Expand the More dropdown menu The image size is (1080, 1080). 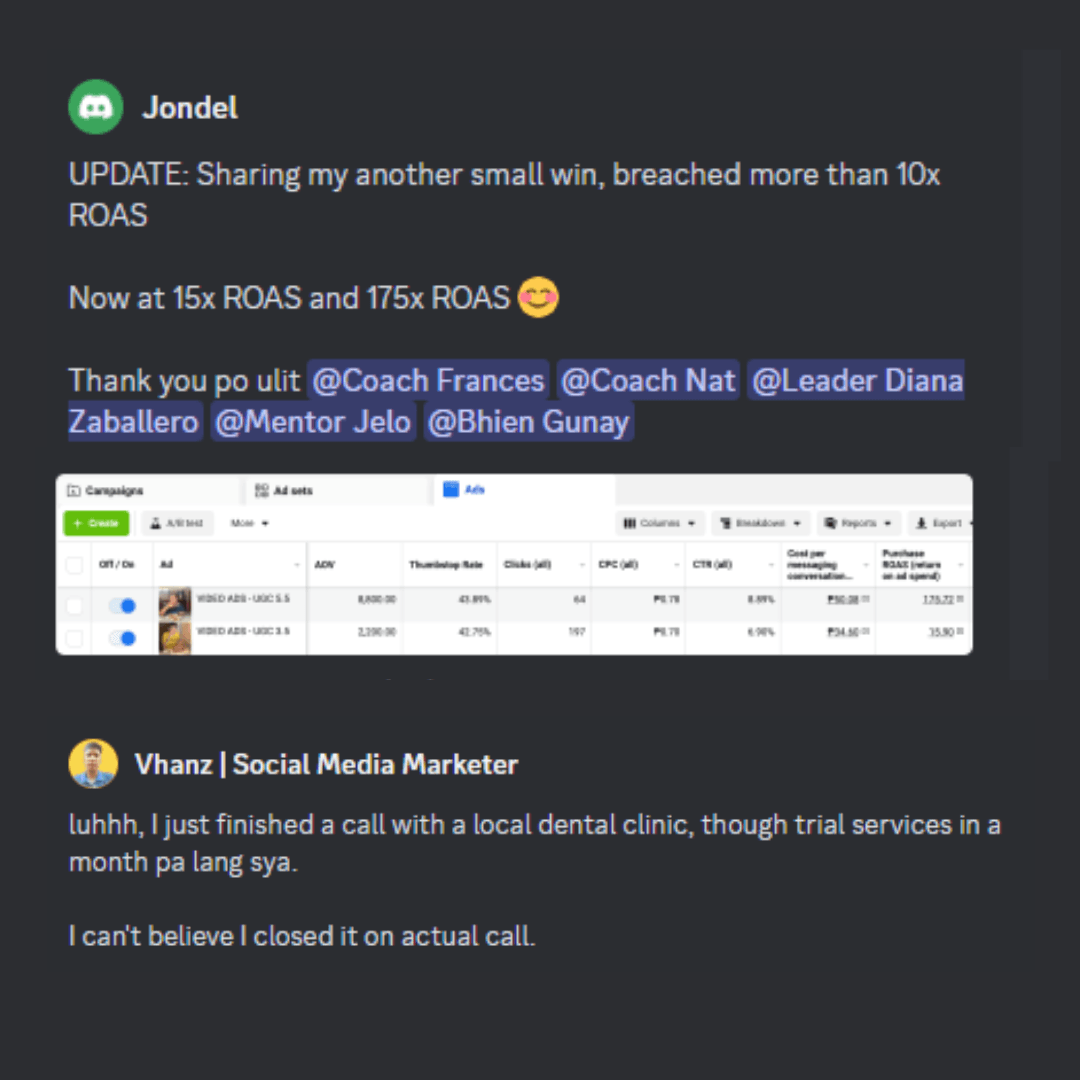(x=250, y=523)
